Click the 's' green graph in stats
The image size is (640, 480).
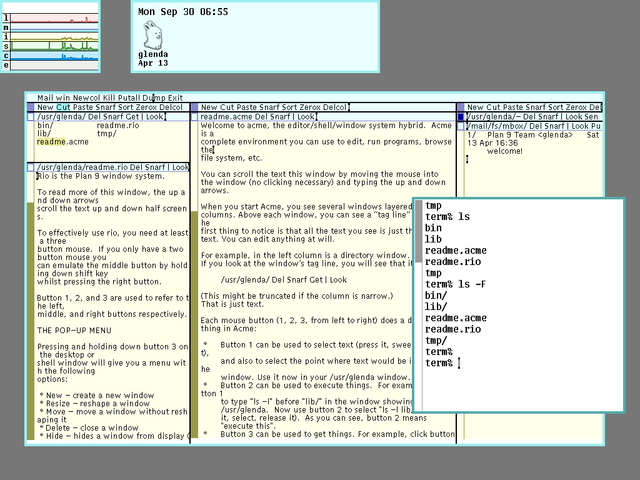pyautogui.click(x=54, y=46)
